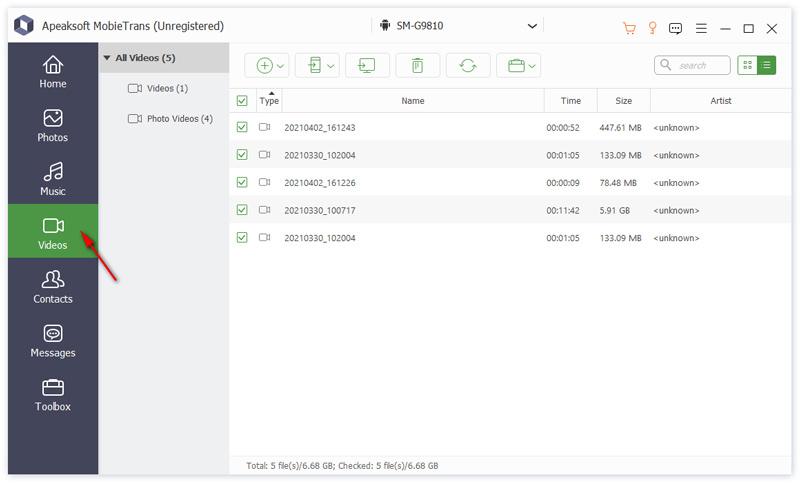This screenshot has height=483, width=800.
Task: Click the trash delete icon in toolbar
Action: 417,65
